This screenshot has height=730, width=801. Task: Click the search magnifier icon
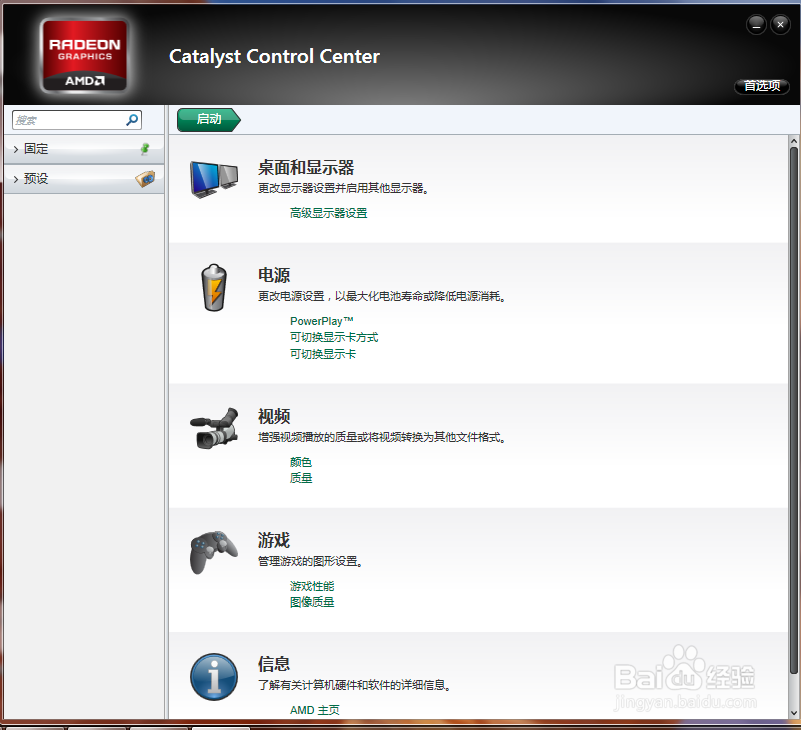(x=132, y=120)
